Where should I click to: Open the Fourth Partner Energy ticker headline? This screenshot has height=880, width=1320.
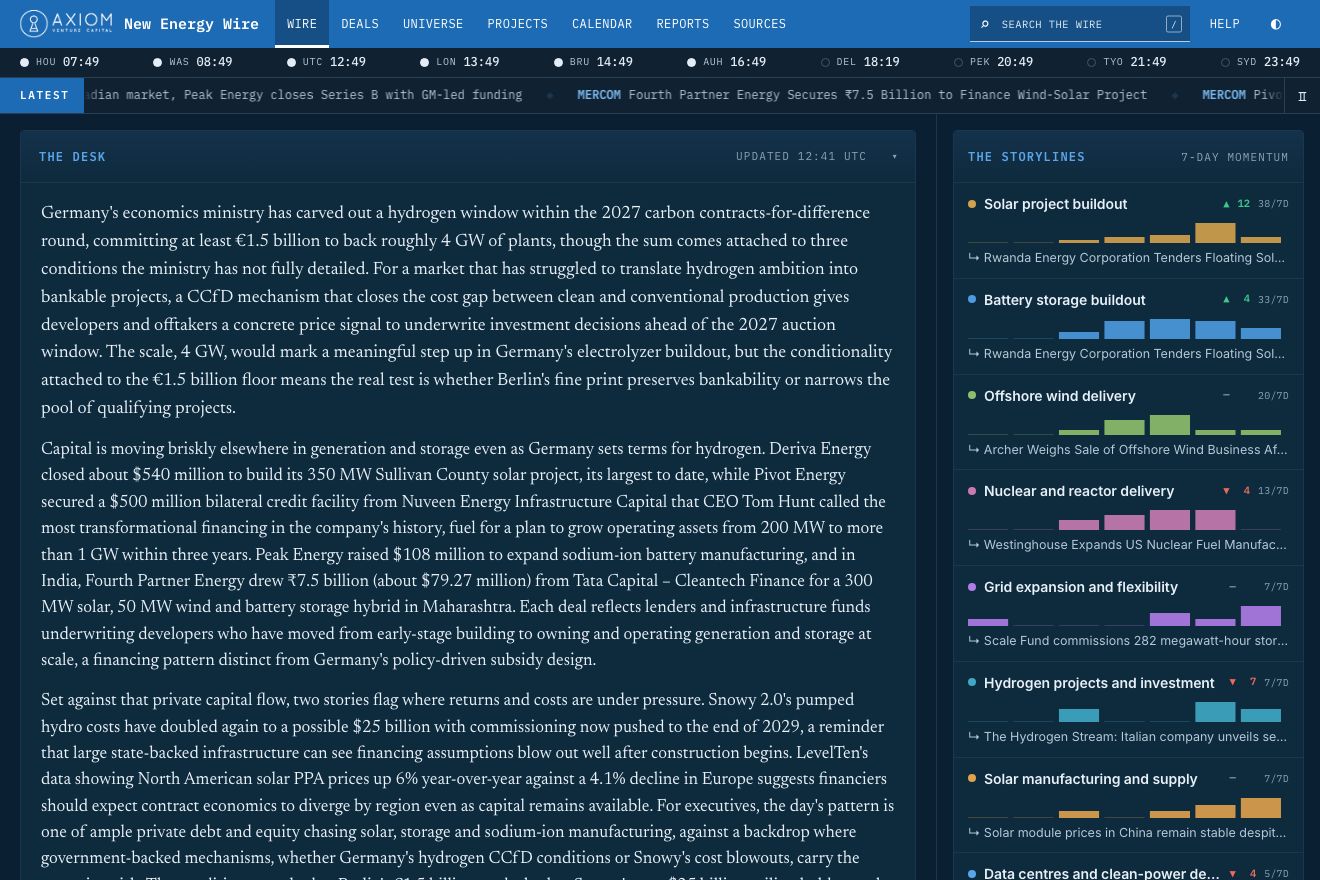pos(862,95)
